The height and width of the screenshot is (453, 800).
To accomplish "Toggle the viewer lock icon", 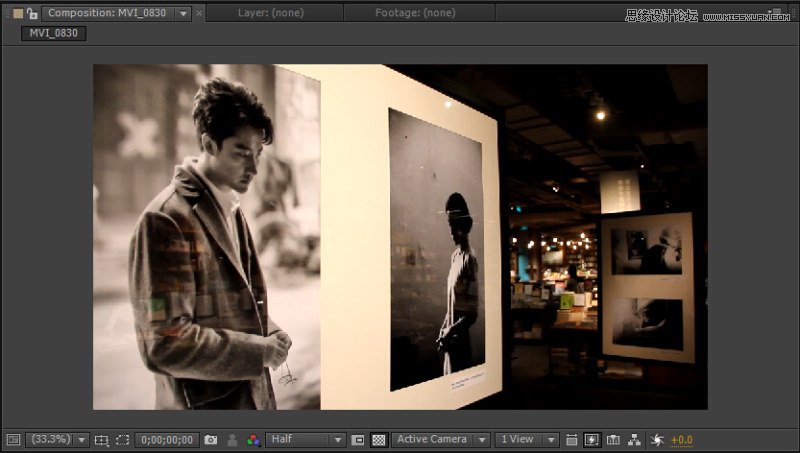I will pyautogui.click(x=32, y=14).
